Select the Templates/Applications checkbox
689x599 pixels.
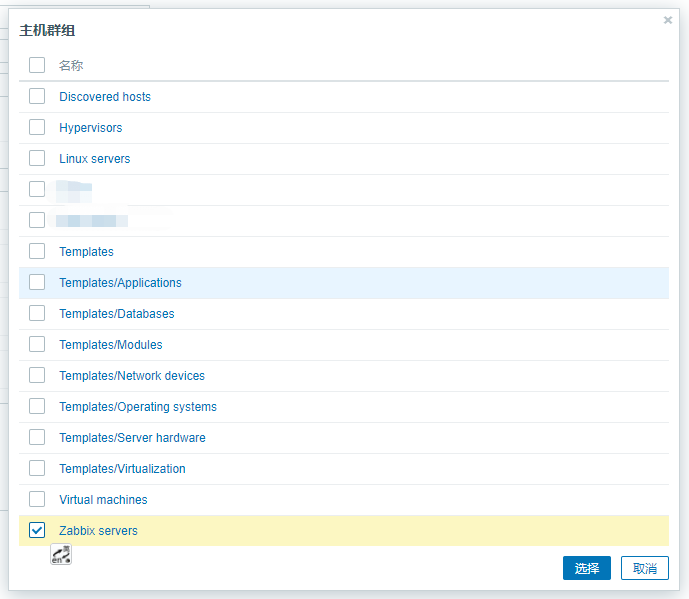[37, 282]
